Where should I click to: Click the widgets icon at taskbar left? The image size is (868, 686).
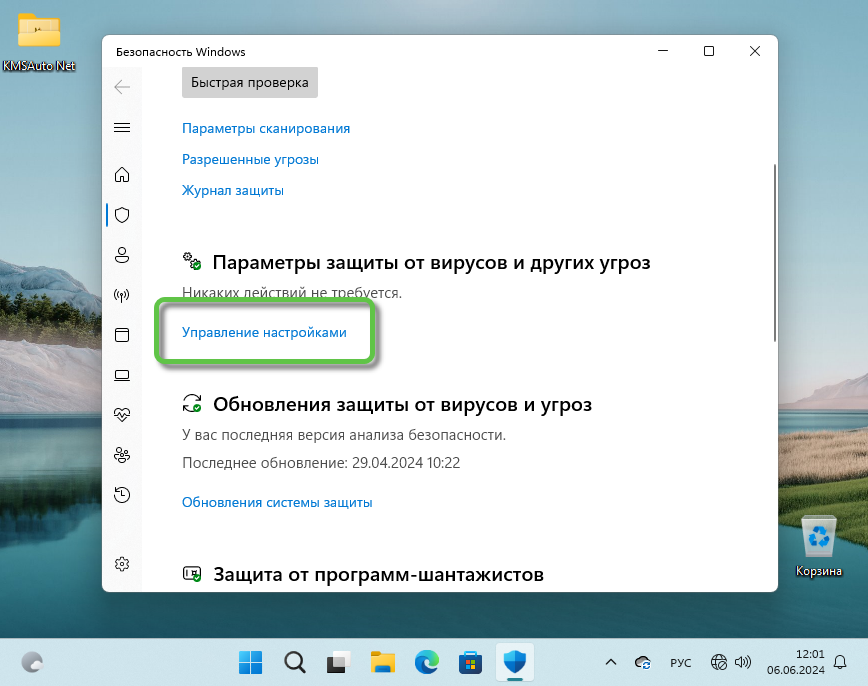(x=32, y=662)
